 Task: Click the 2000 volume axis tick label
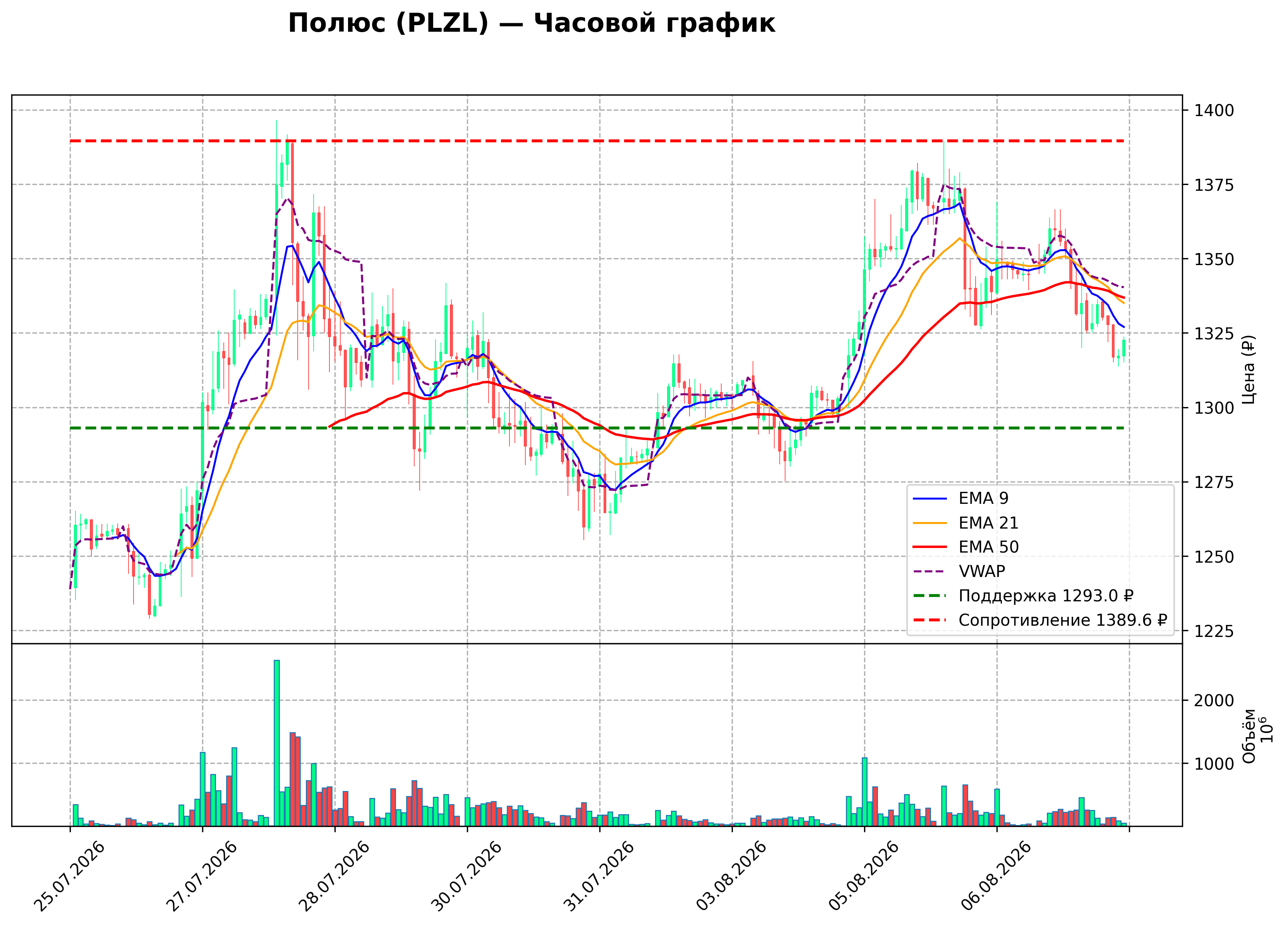pos(1214,701)
